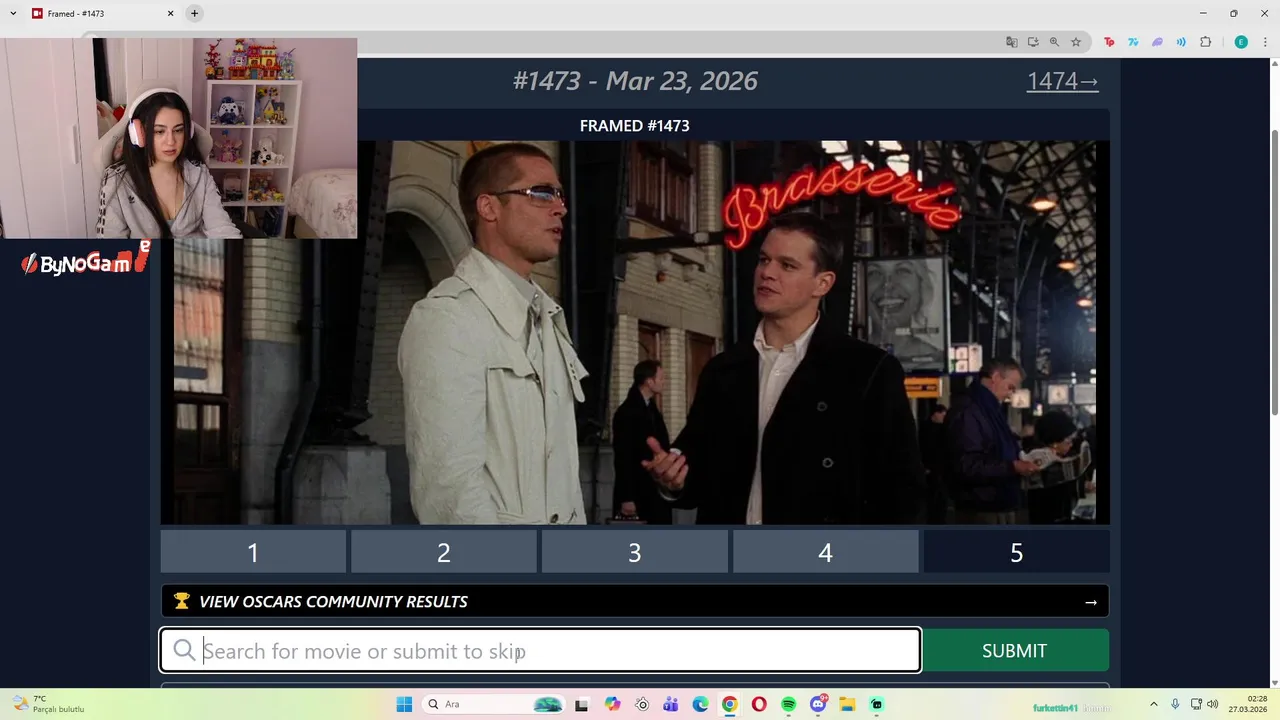Image resolution: width=1280 pixels, height=720 pixels.
Task: Open the blue 7TV browser extension
Action: click(x=1133, y=42)
